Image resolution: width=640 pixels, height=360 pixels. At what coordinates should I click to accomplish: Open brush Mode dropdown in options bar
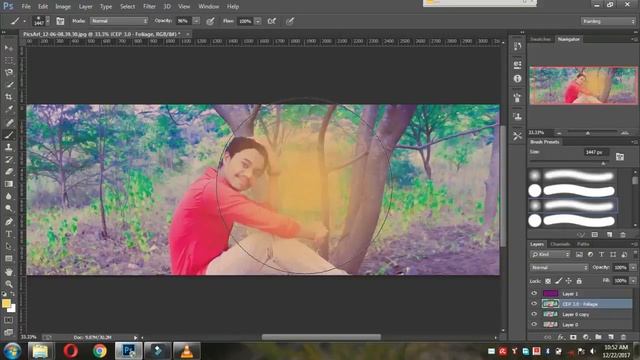click(x=119, y=21)
